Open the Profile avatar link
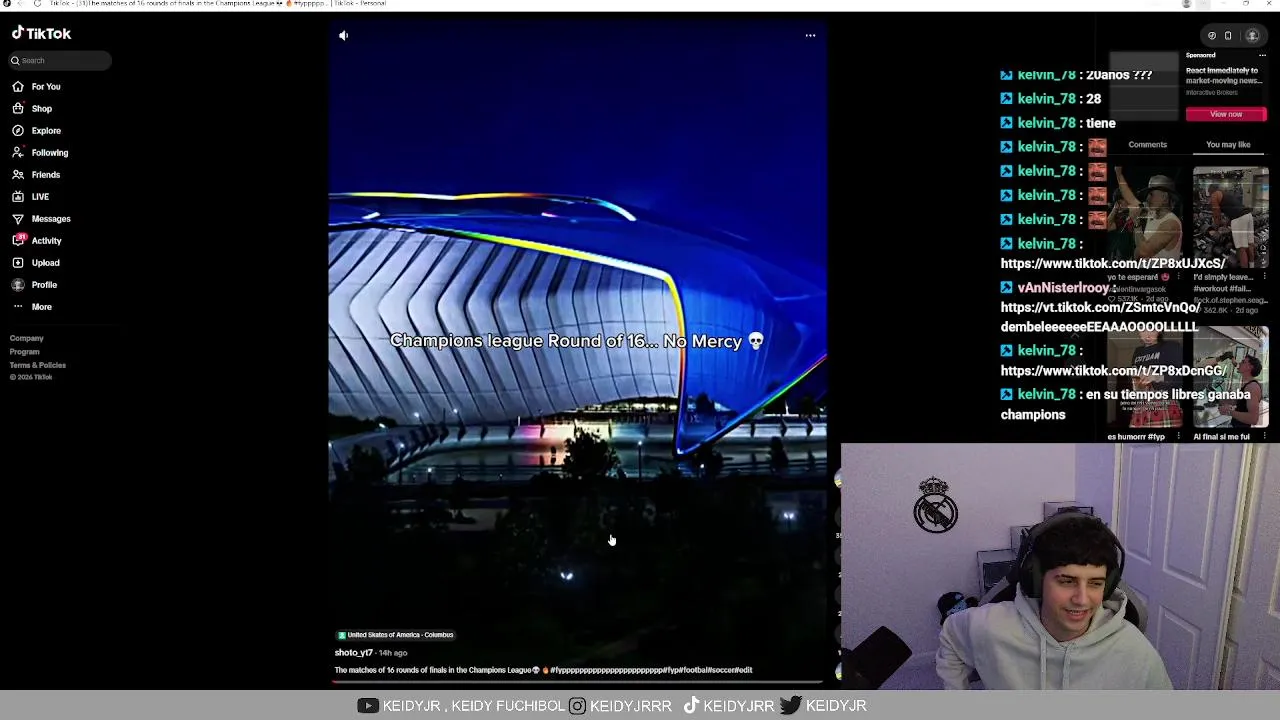 [x=18, y=285]
